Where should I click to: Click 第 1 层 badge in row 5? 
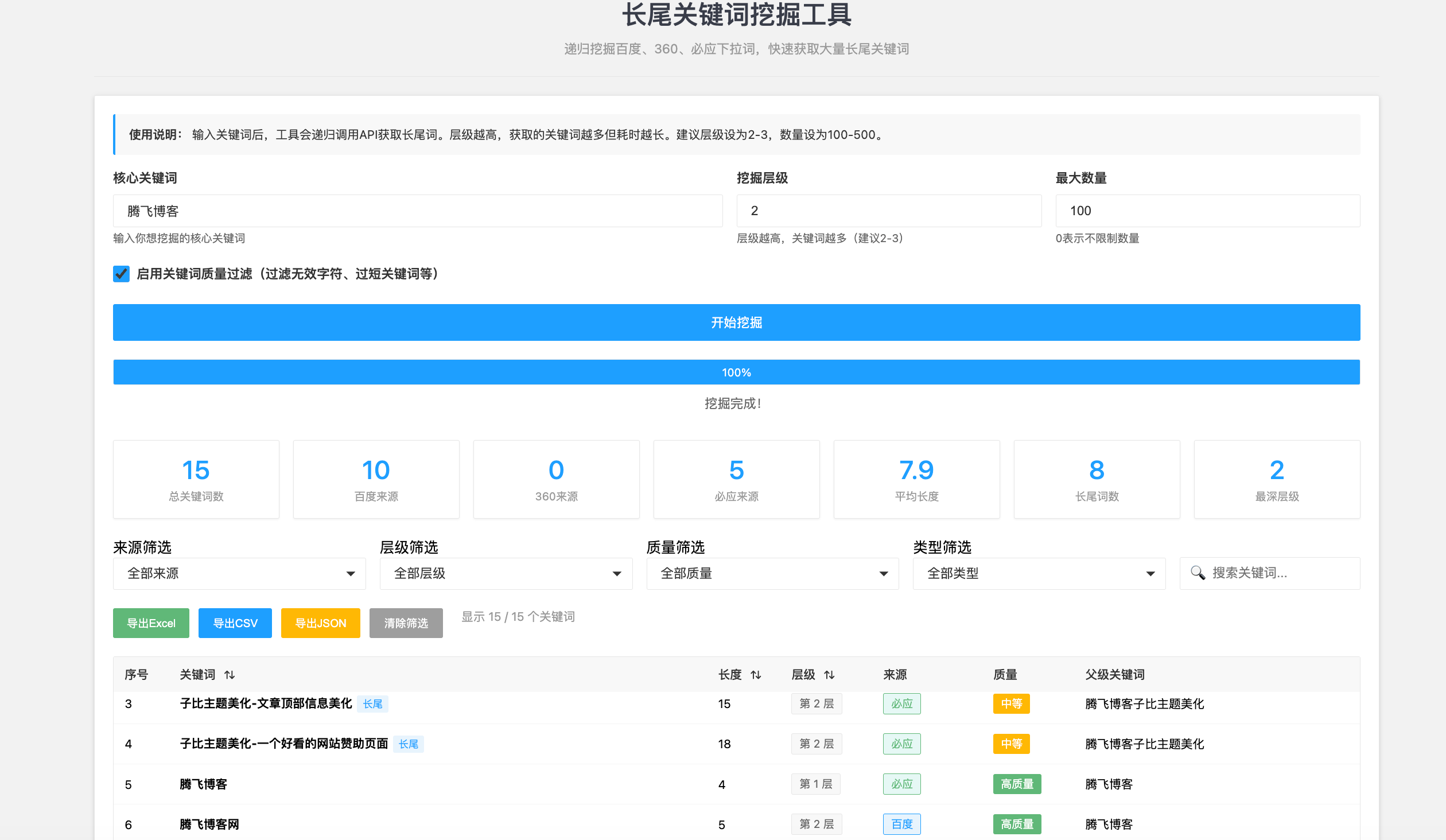[816, 784]
